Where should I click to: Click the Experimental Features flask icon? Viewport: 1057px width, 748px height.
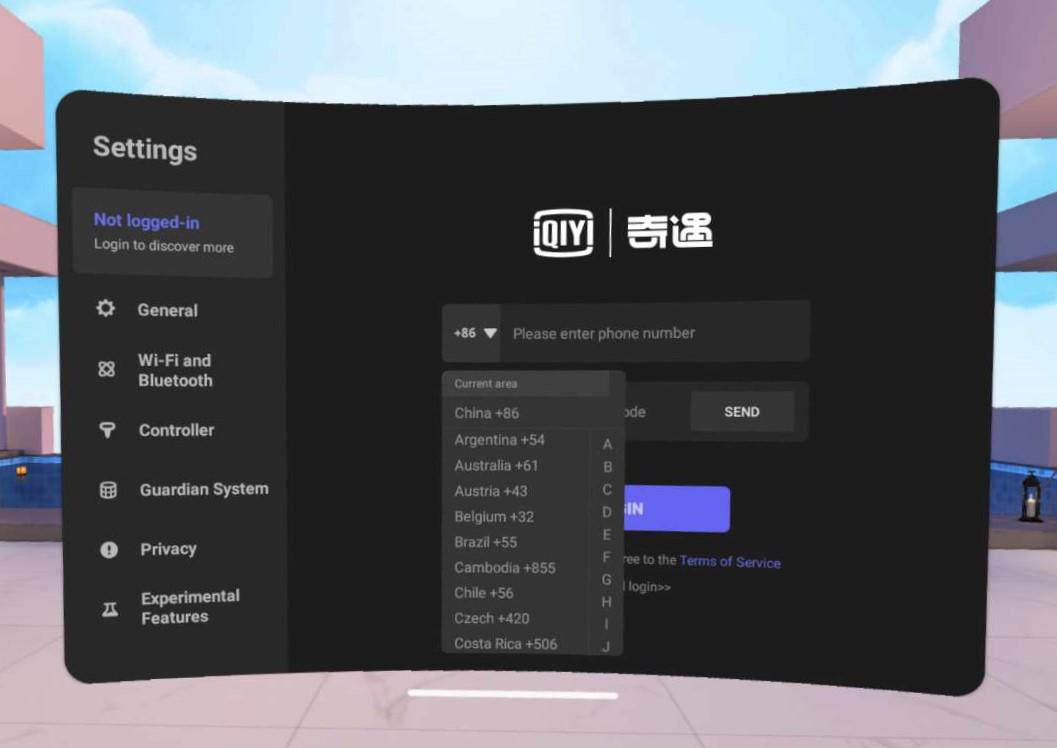(x=109, y=610)
